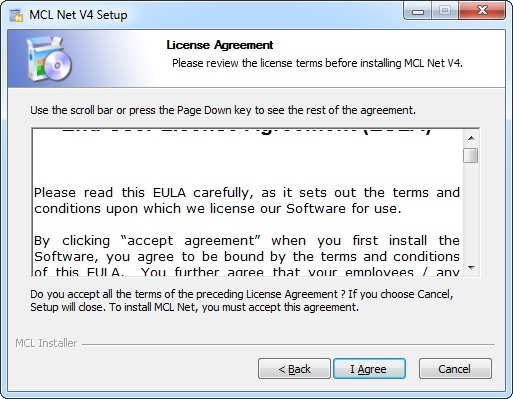The image size is (513, 399).
Task: Click the 'MCL Net V4 Setup' title text
Action: 78,15
